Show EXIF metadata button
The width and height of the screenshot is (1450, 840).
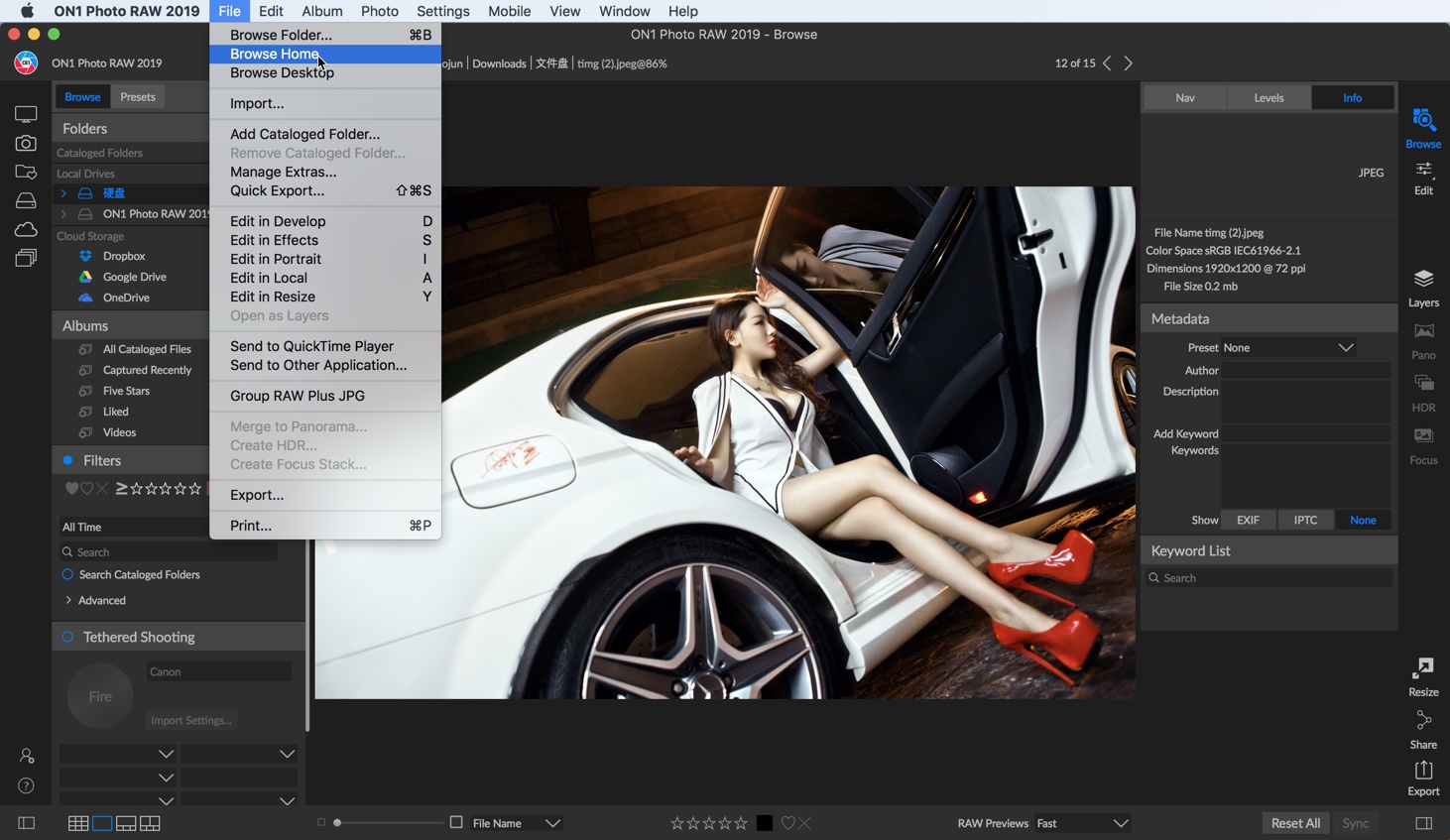coord(1248,521)
